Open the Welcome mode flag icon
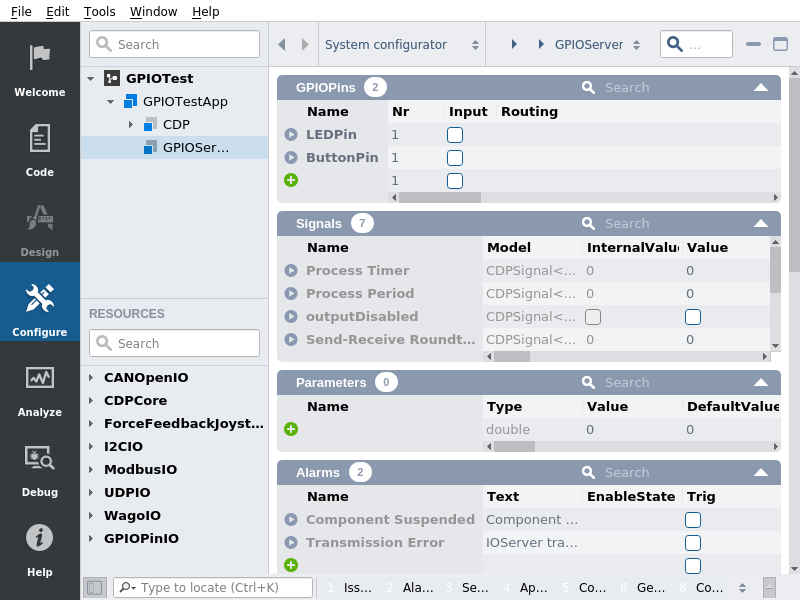Viewport: 800px width, 600px height. coord(39,56)
